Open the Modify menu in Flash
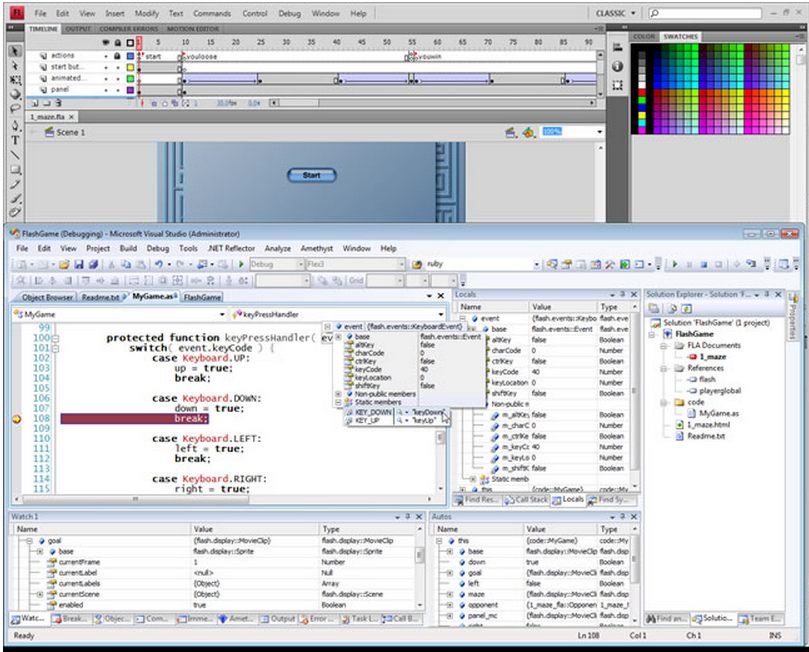The width and height of the screenshot is (809, 652). coord(147,13)
